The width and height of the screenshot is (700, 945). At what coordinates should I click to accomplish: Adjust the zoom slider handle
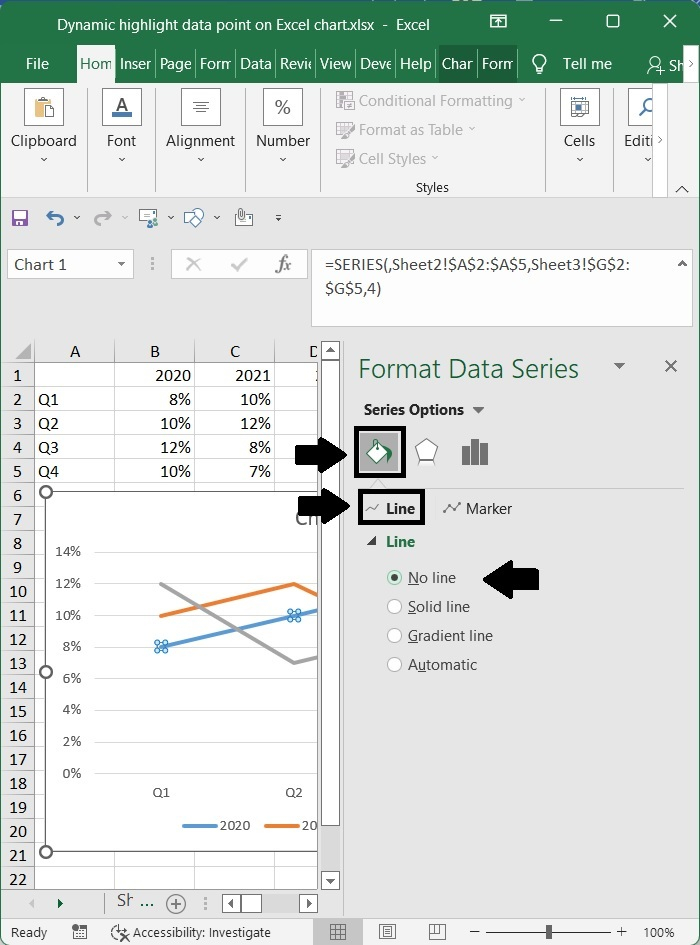tap(549, 932)
